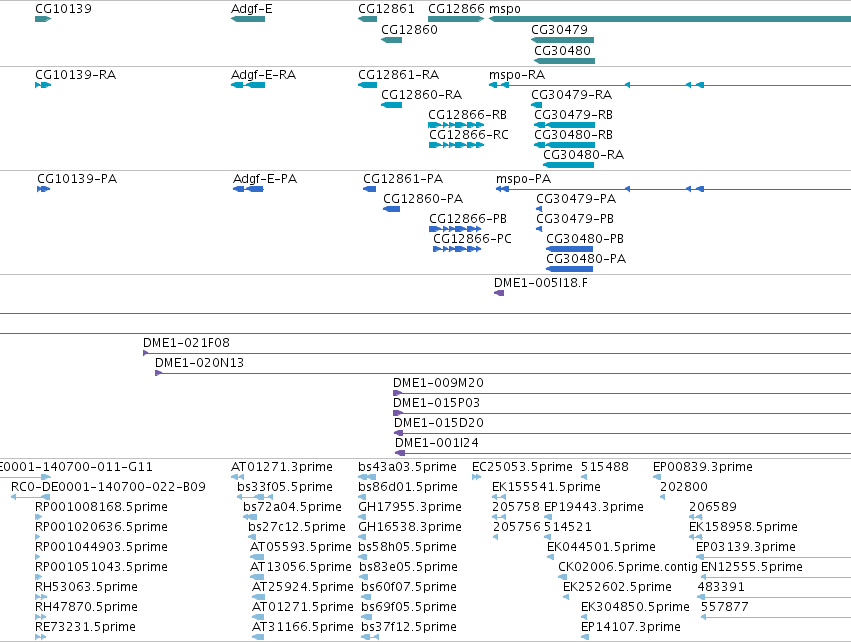Click protein Adgf-E-PA

tap(248, 189)
